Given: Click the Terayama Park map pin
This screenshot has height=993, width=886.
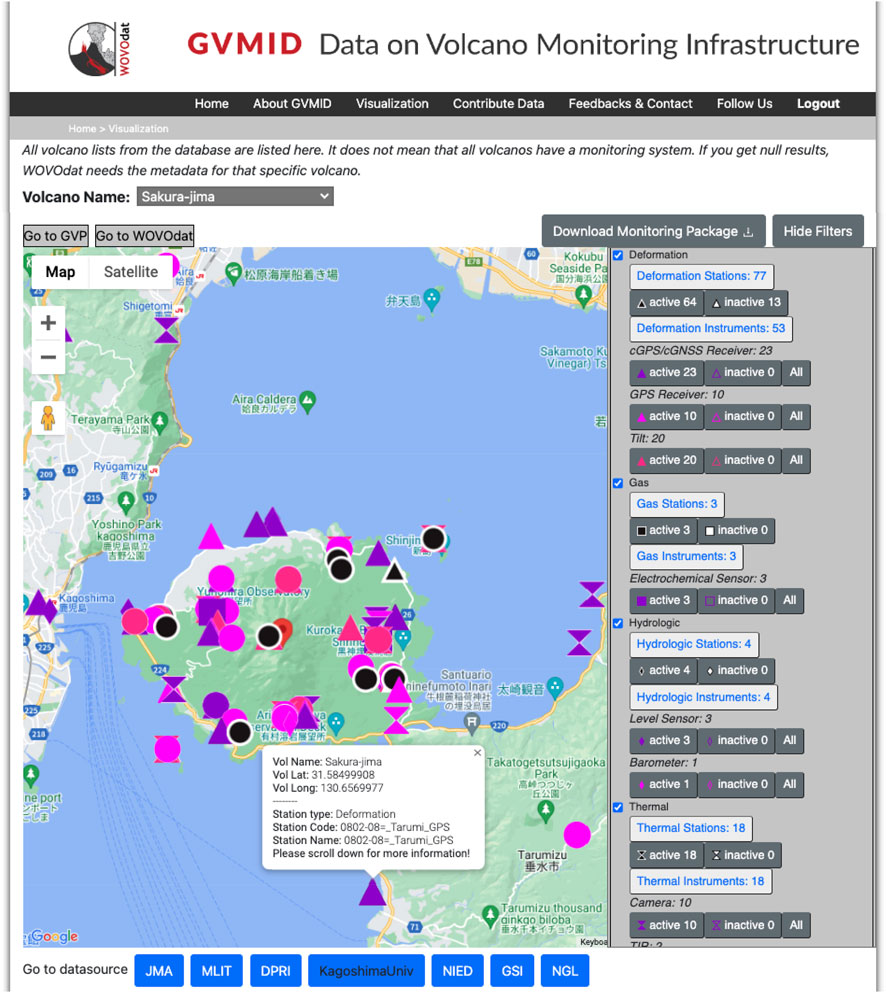Looking at the screenshot, I should (160, 422).
